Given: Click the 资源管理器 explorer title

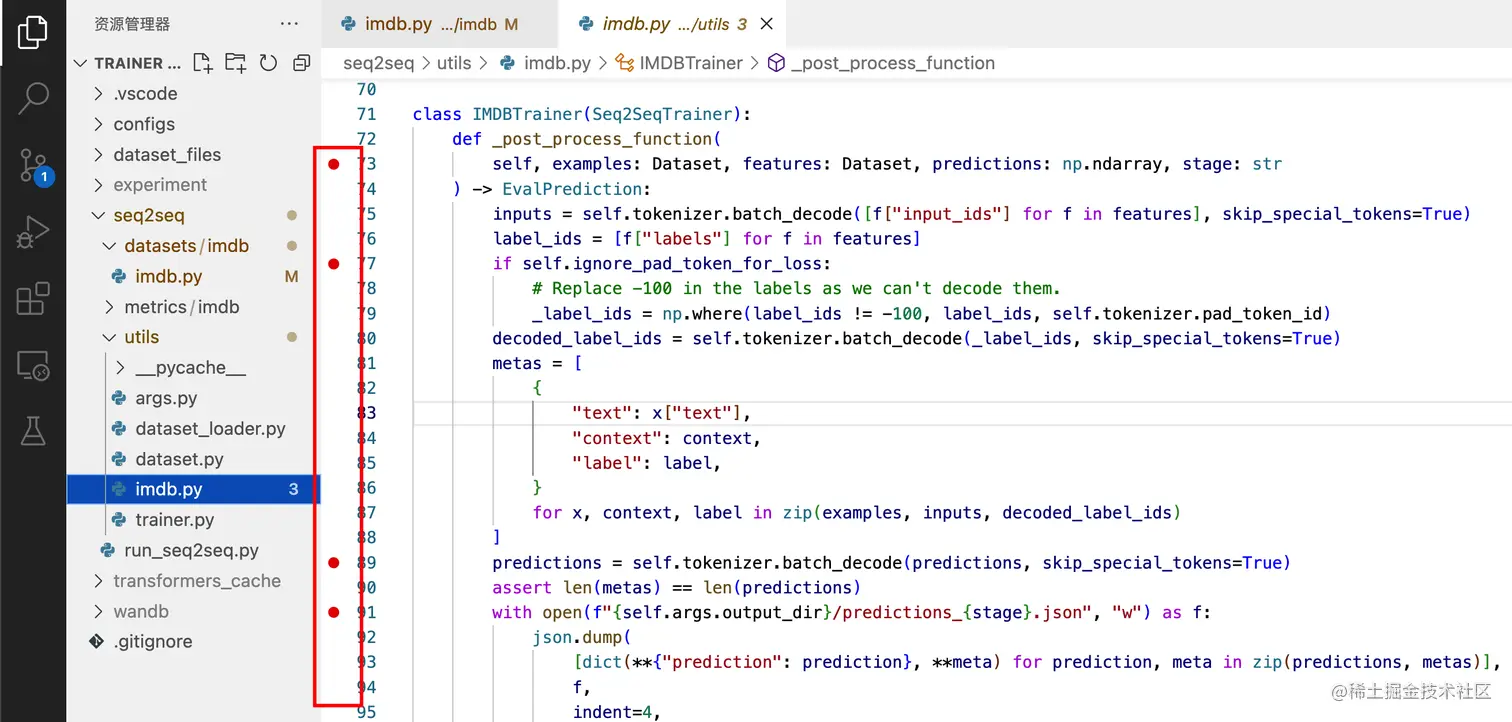Looking at the screenshot, I should (132, 24).
